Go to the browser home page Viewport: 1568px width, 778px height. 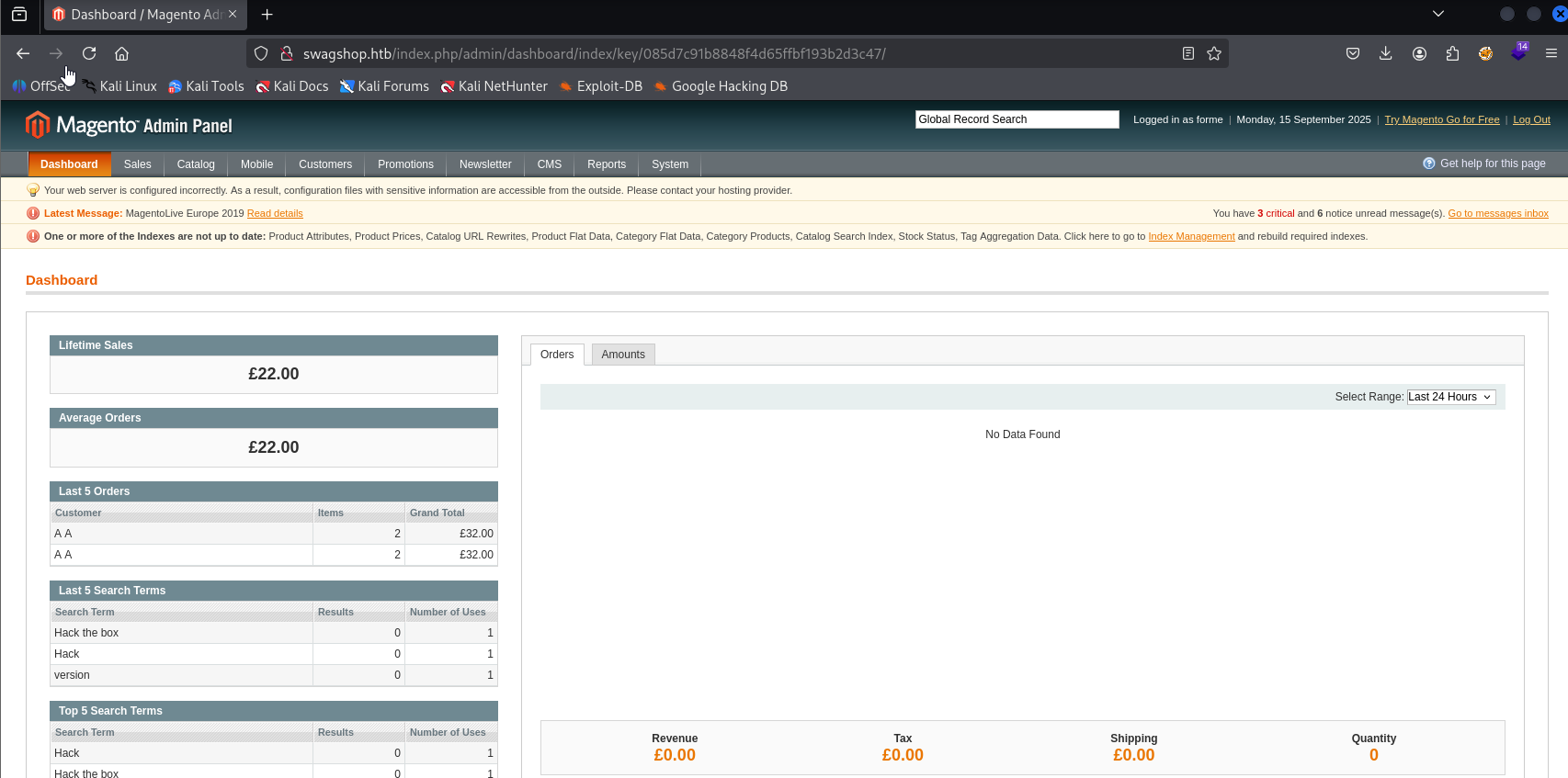121,53
